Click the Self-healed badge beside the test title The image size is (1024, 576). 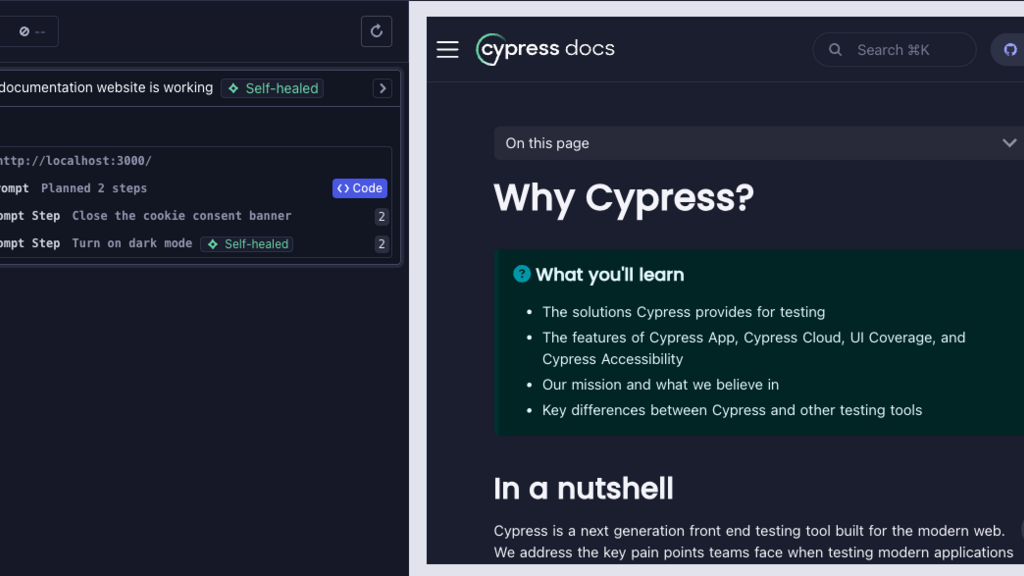[x=272, y=88]
